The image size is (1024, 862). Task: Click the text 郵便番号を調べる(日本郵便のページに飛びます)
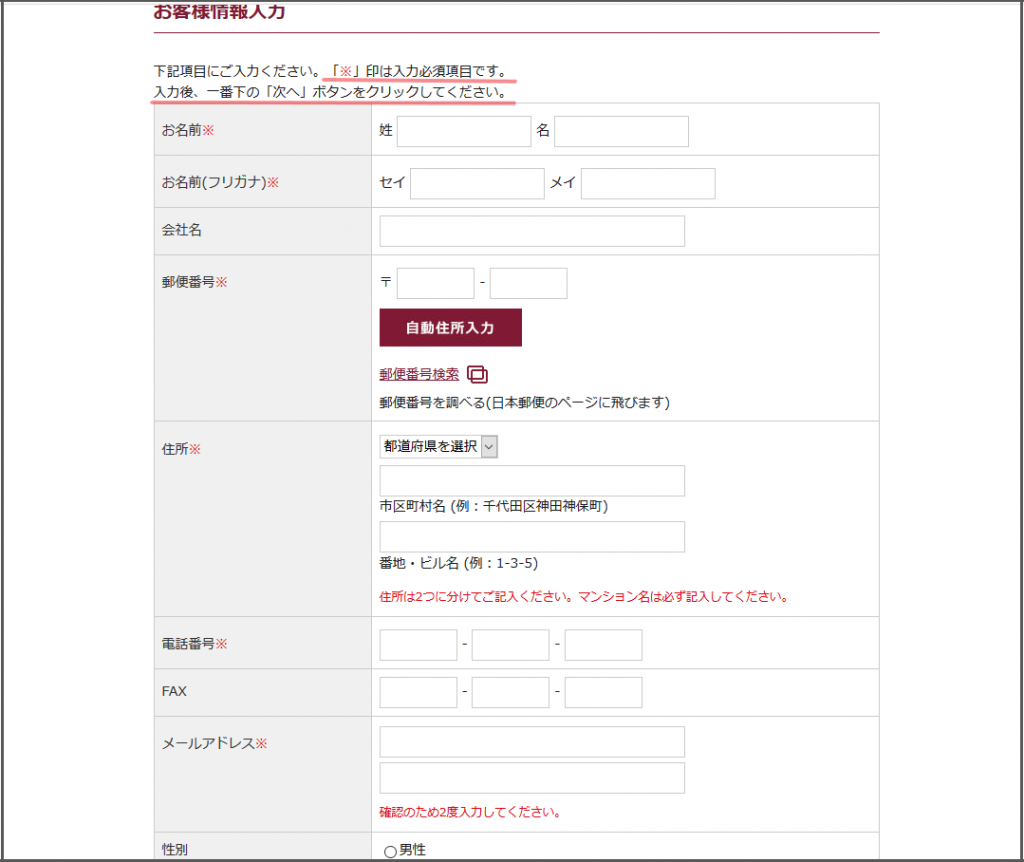coord(524,402)
